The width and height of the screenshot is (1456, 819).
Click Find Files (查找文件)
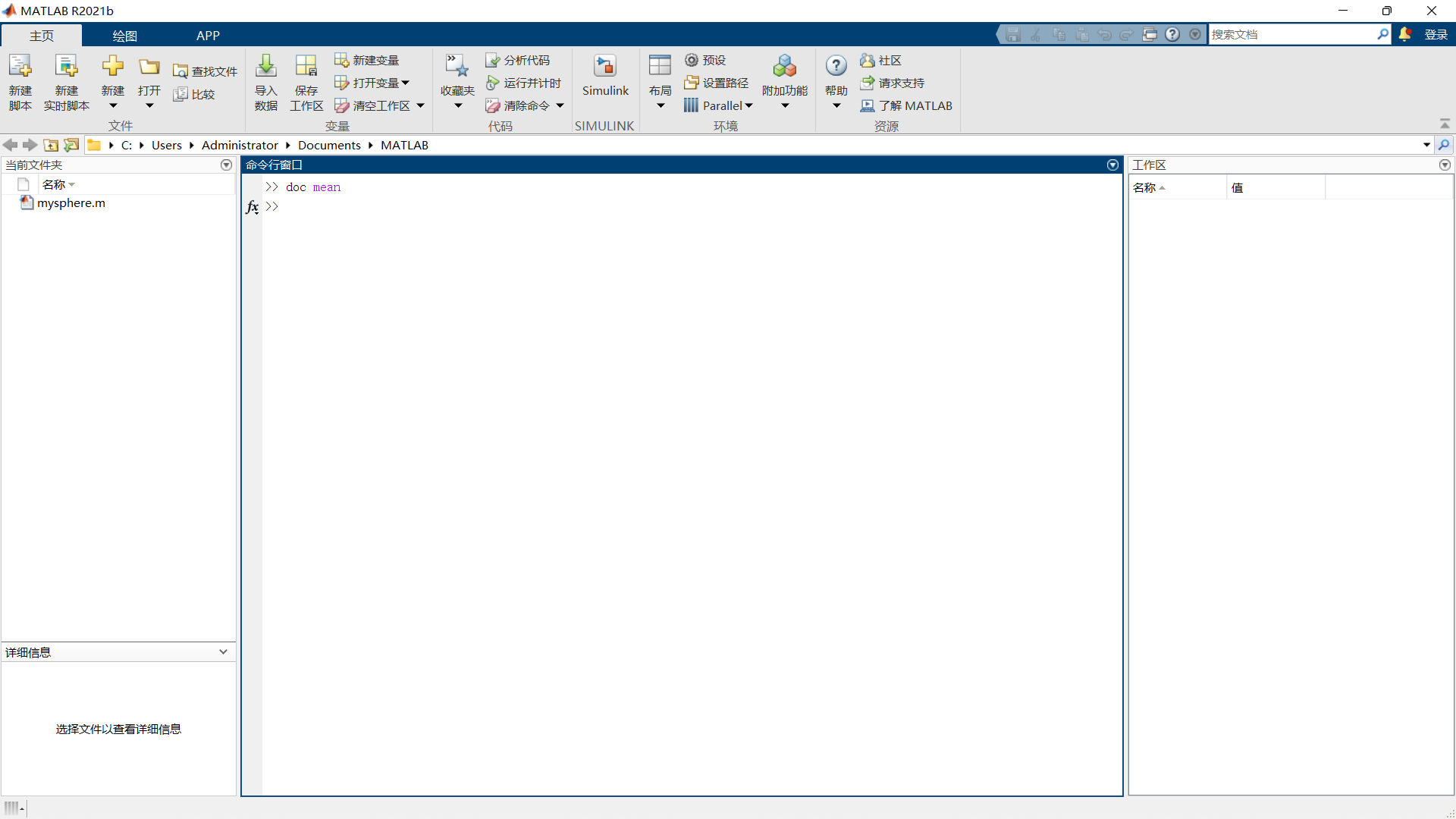click(x=205, y=71)
